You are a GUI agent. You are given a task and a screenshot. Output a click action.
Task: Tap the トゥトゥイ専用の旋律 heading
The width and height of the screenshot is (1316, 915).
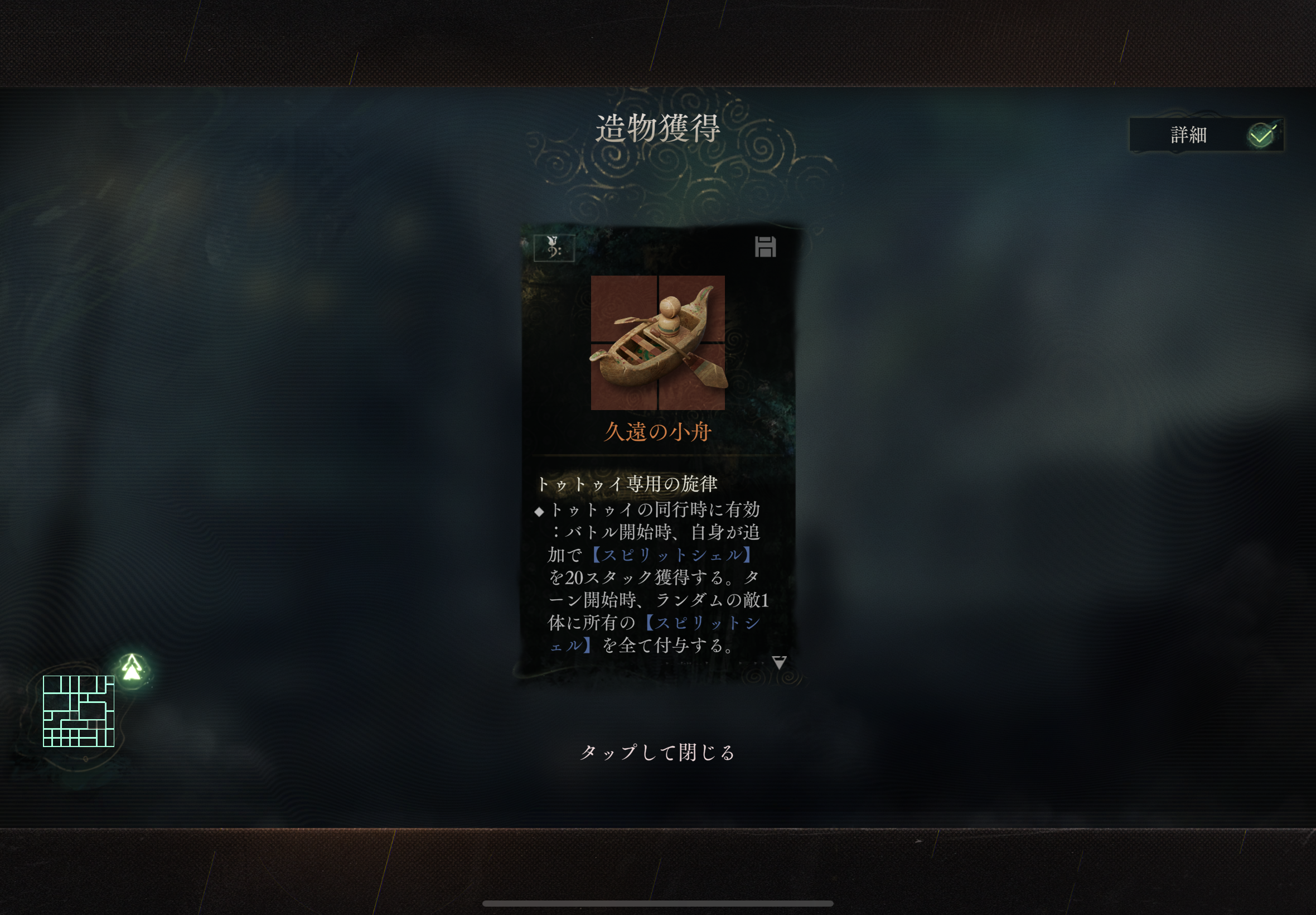[627, 484]
